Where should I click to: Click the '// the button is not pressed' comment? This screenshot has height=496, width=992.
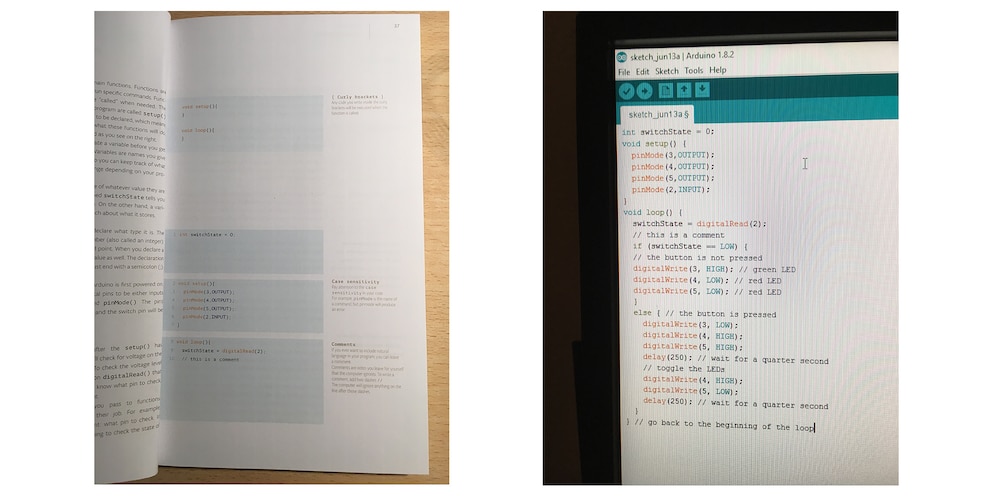pyautogui.click(x=698, y=258)
